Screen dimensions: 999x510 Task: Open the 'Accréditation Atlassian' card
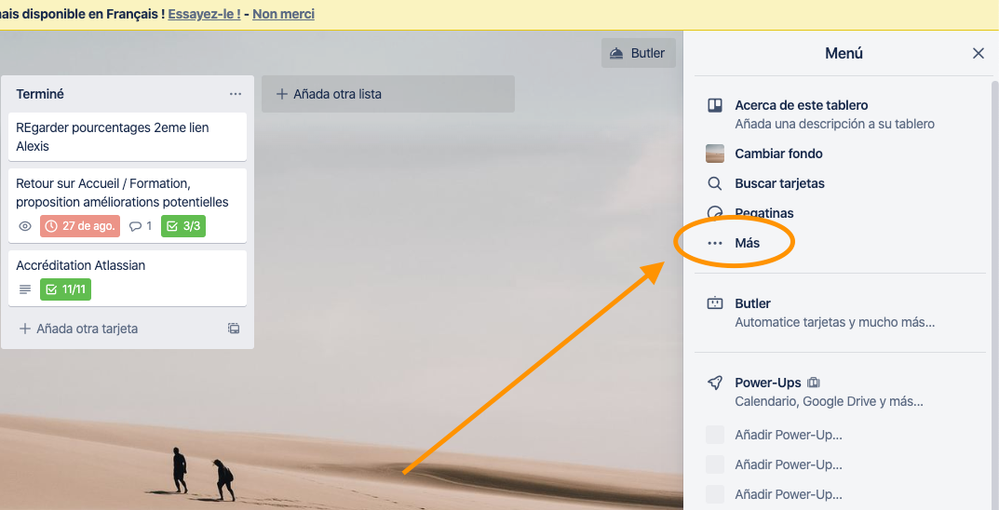[127, 278]
